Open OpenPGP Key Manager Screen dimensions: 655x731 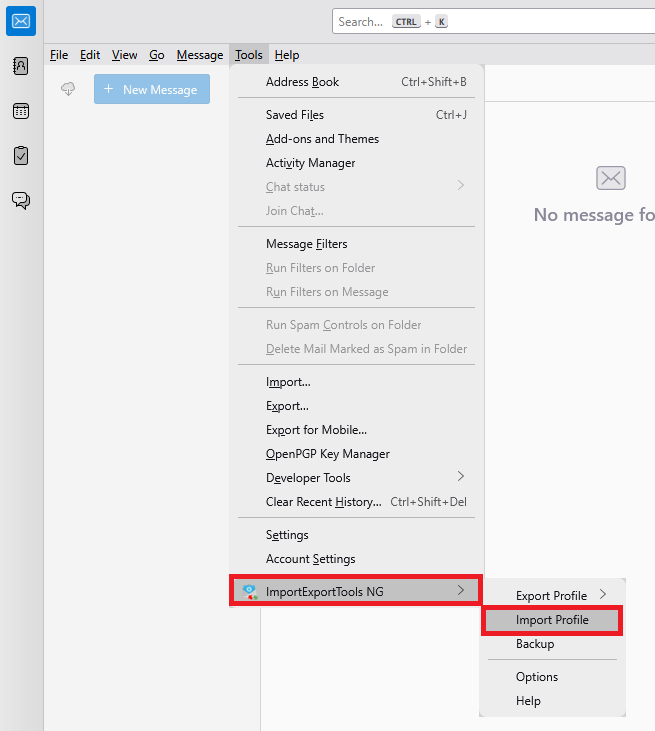coord(357,454)
